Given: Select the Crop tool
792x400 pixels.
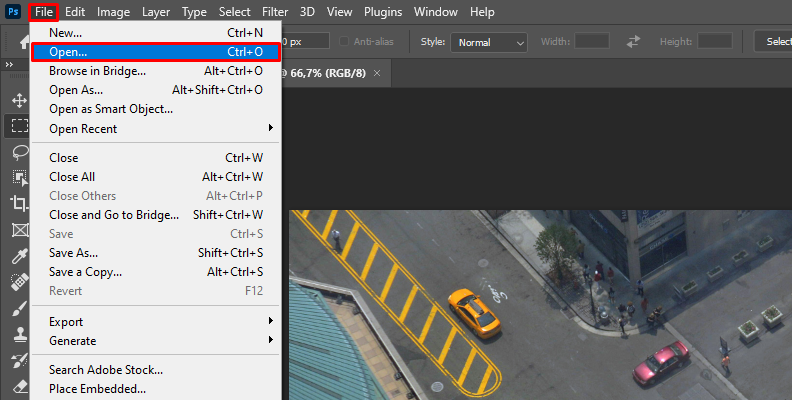Looking at the screenshot, I should click(x=20, y=203).
